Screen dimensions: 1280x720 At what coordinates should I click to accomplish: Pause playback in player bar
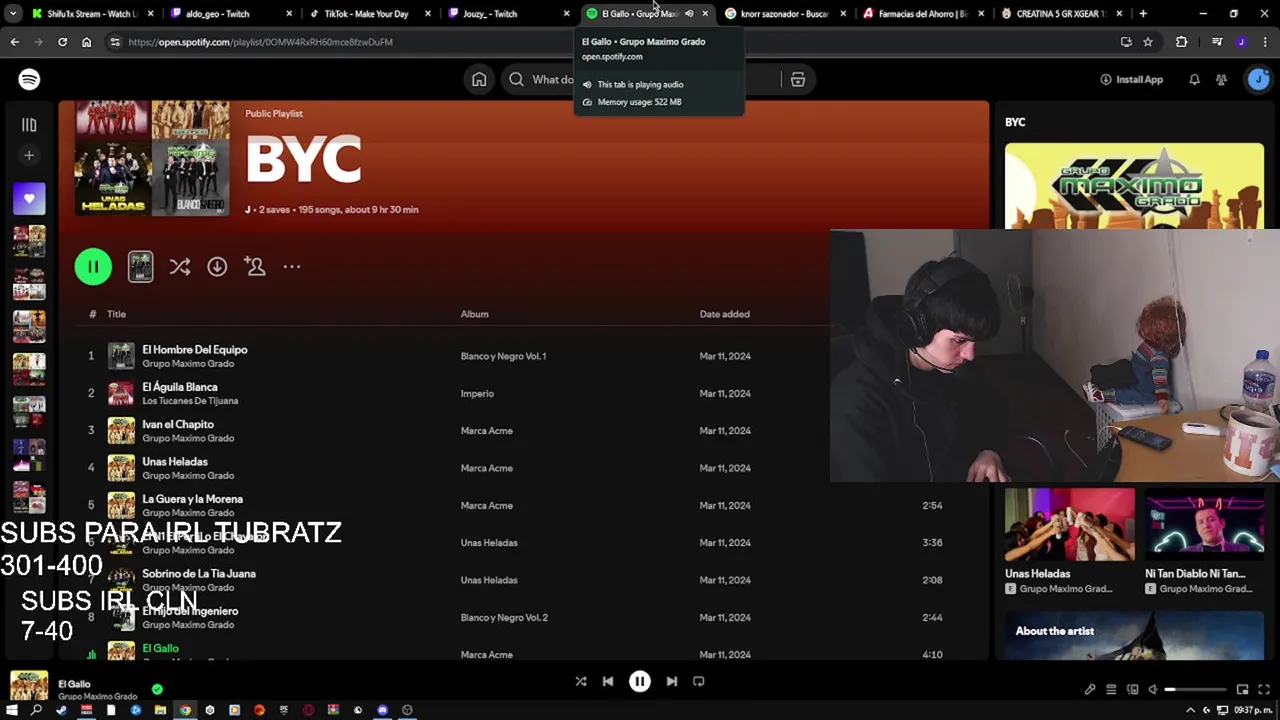tap(640, 681)
